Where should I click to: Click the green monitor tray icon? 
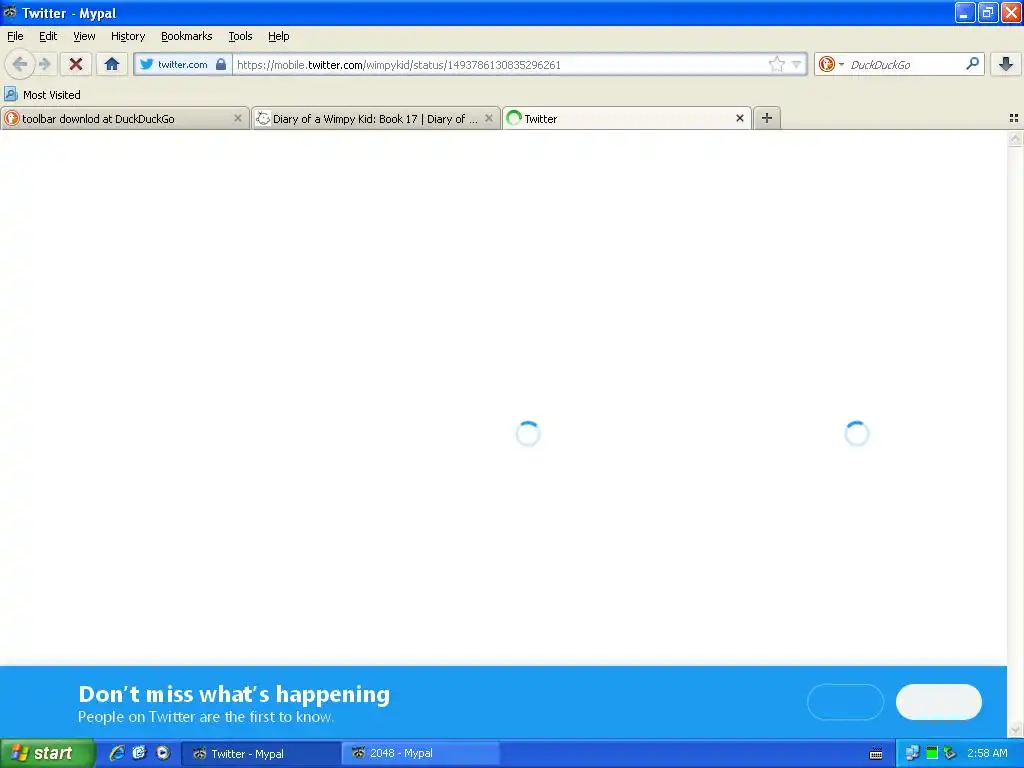(932, 753)
